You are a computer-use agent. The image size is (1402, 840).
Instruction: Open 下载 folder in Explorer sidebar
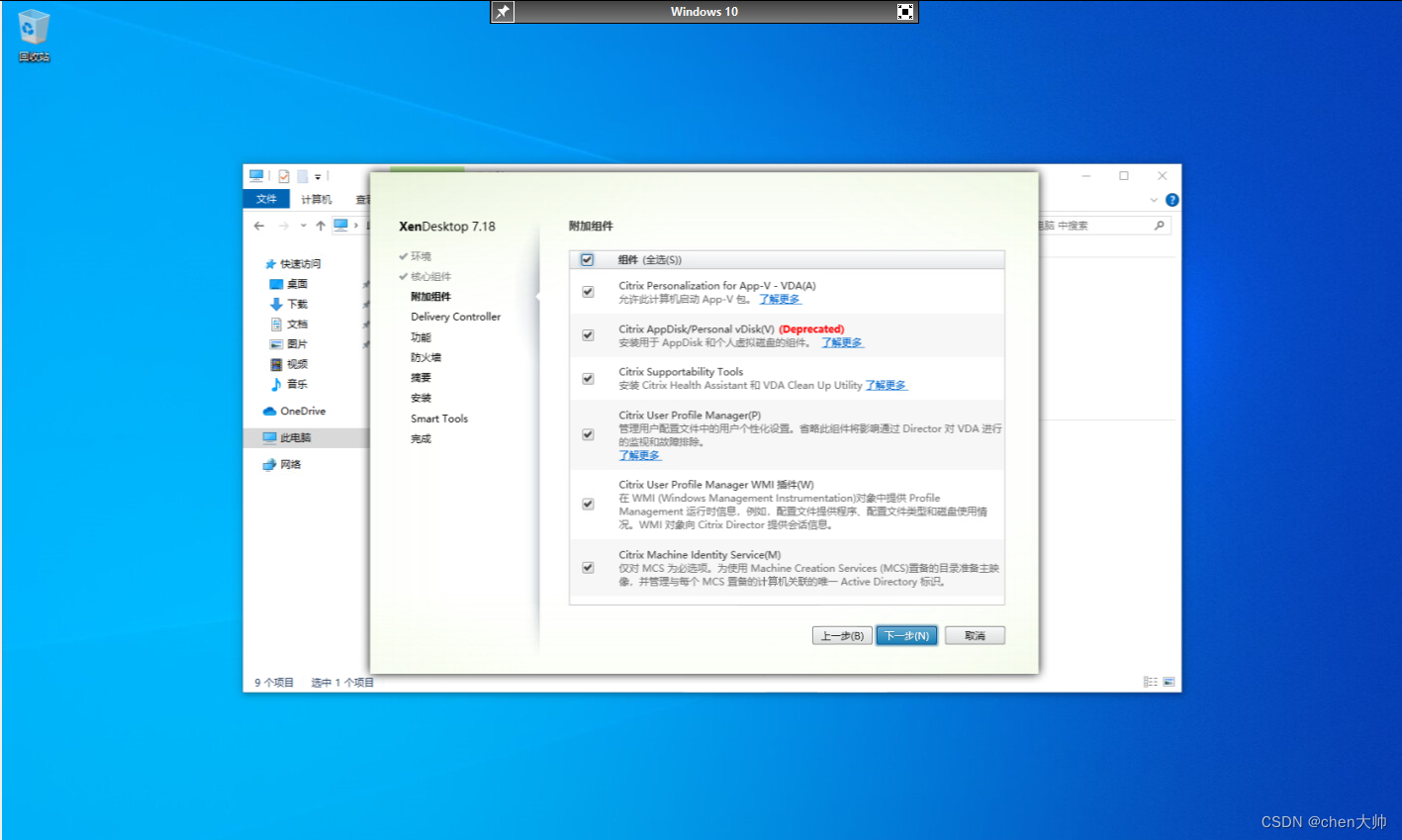click(289, 304)
